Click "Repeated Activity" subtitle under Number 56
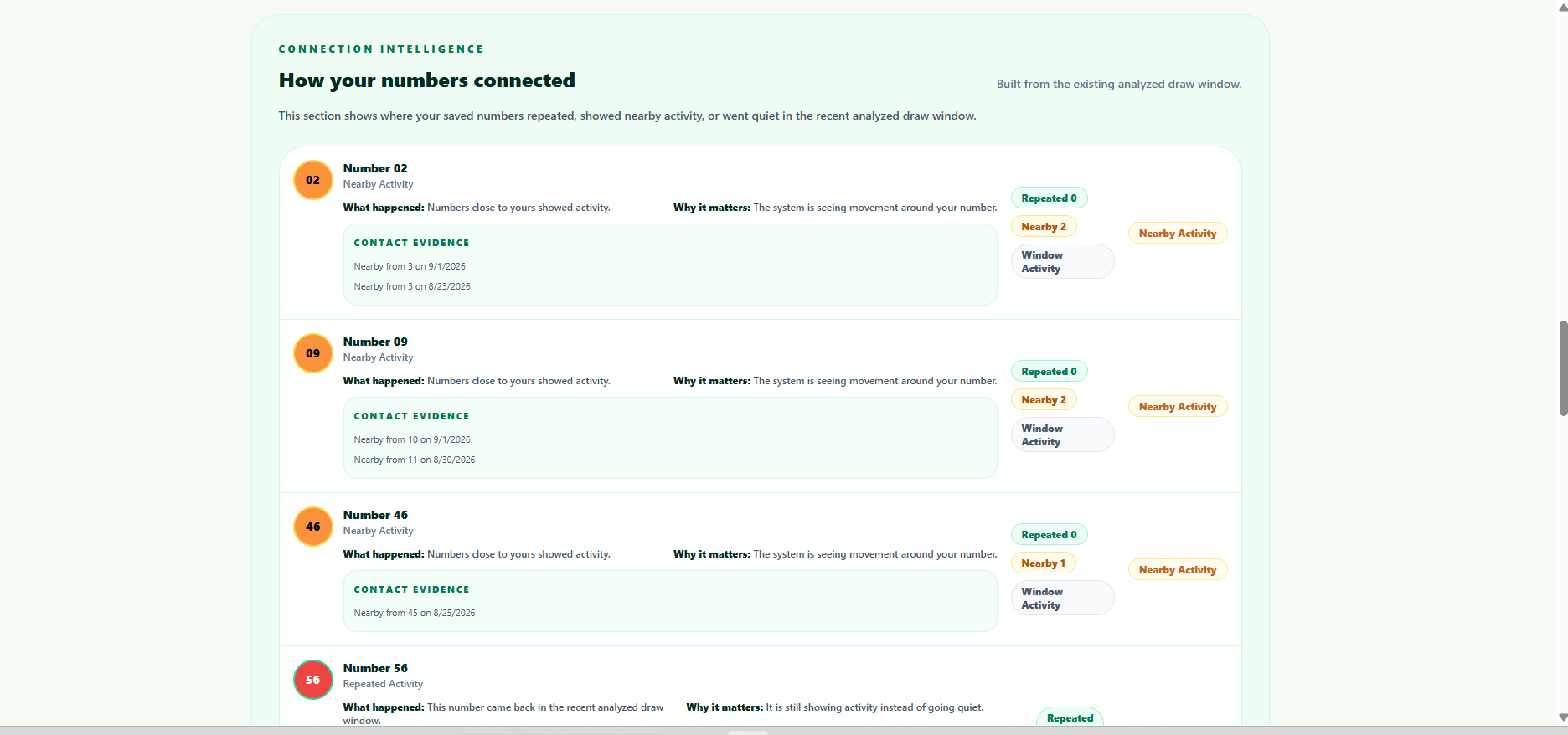This screenshot has height=735, width=1568. click(x=383, y=684)
